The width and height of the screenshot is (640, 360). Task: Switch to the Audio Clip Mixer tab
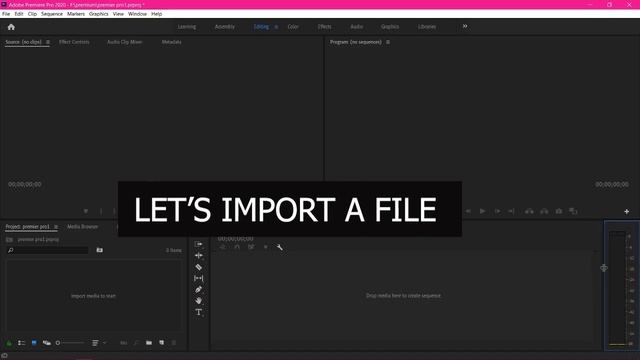[x=124, y=42]
